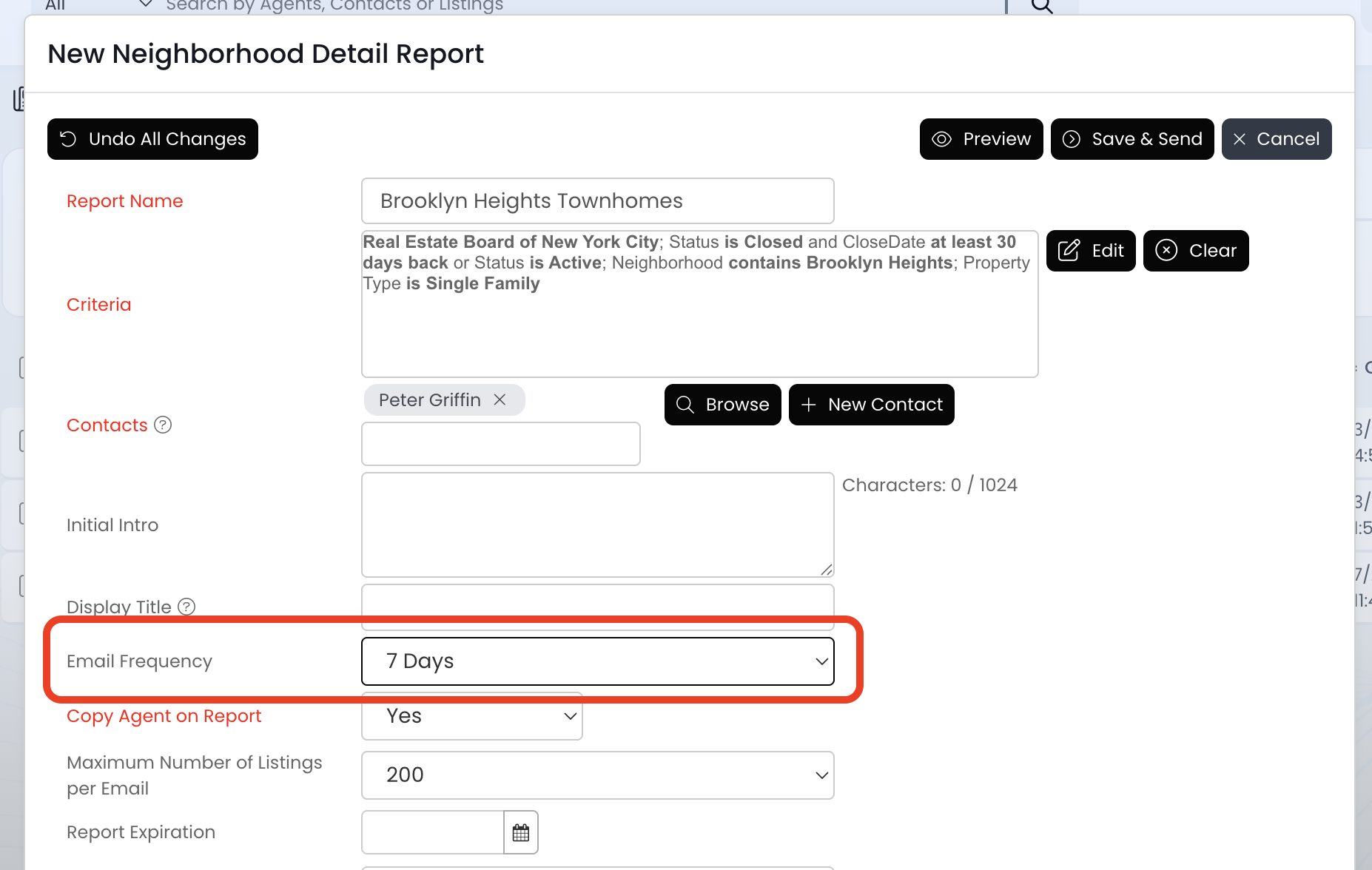Click Undo All Changes button
This screenshot has width=1372, height=870.
click(x=152, y=139)
